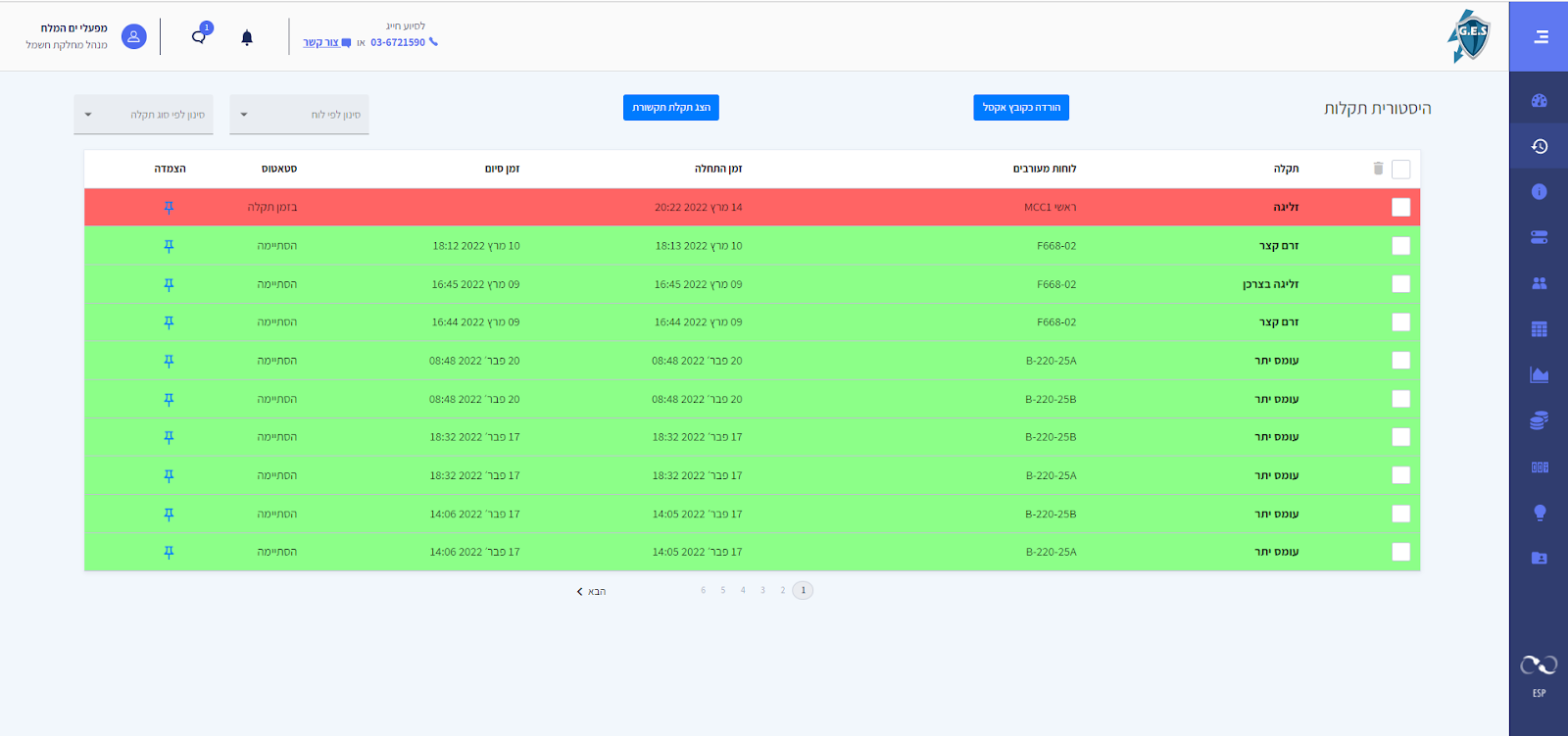Click the next page arrow link
This screenshot has height=736, width=1568.
click(591, 591)
